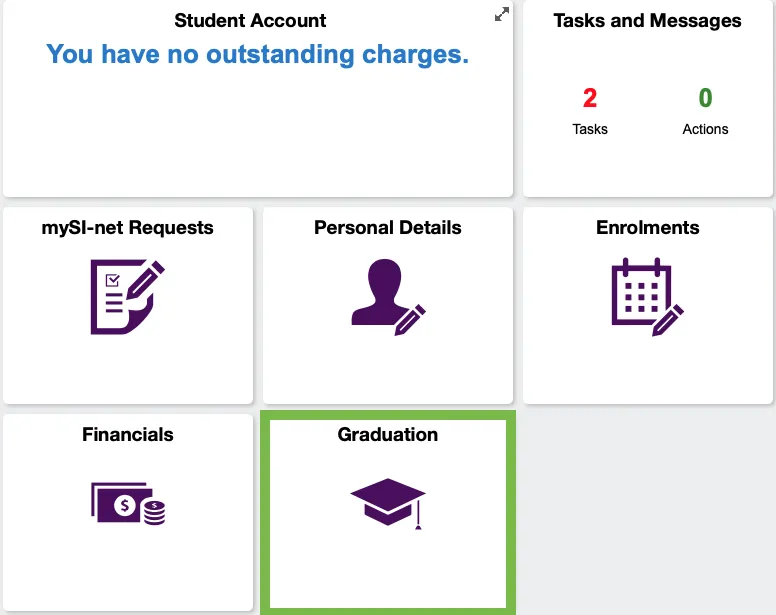Viewport: 776px width, 615px height.
Task: Click the Personal Details tile heading
Action: tap(388, 228)
